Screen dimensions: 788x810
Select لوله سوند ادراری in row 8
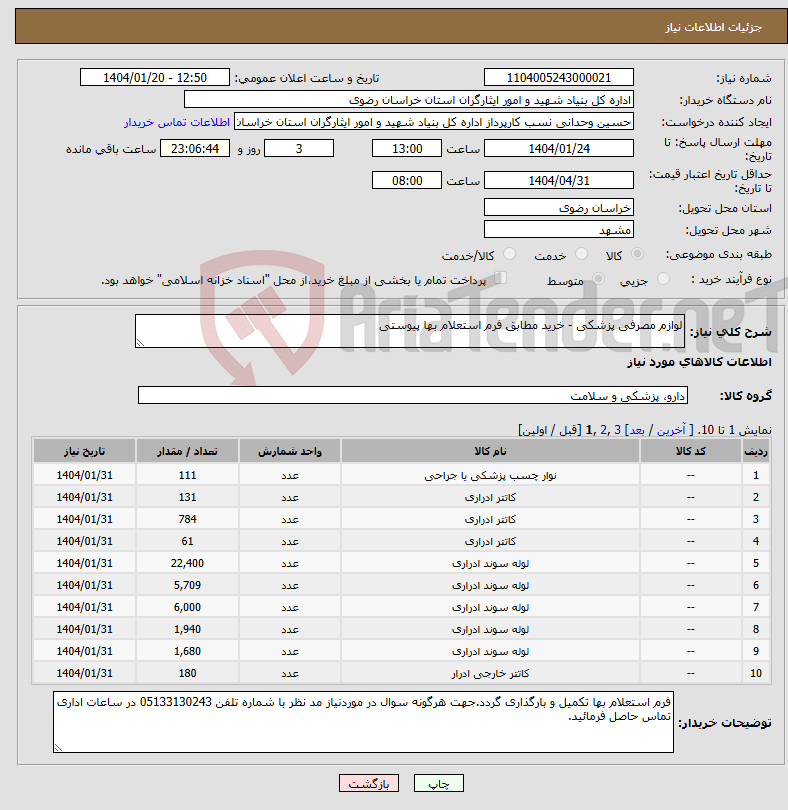coord(490,630)
